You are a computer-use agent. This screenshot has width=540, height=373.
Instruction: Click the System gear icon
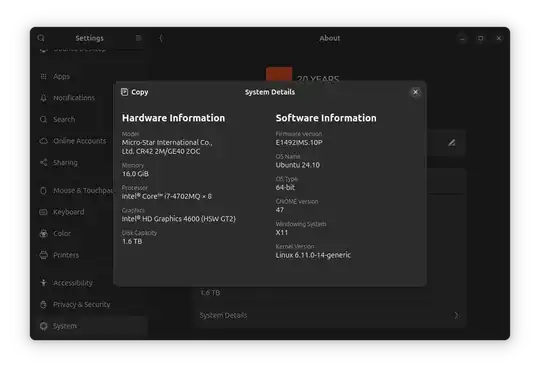(x=43, y=326)
